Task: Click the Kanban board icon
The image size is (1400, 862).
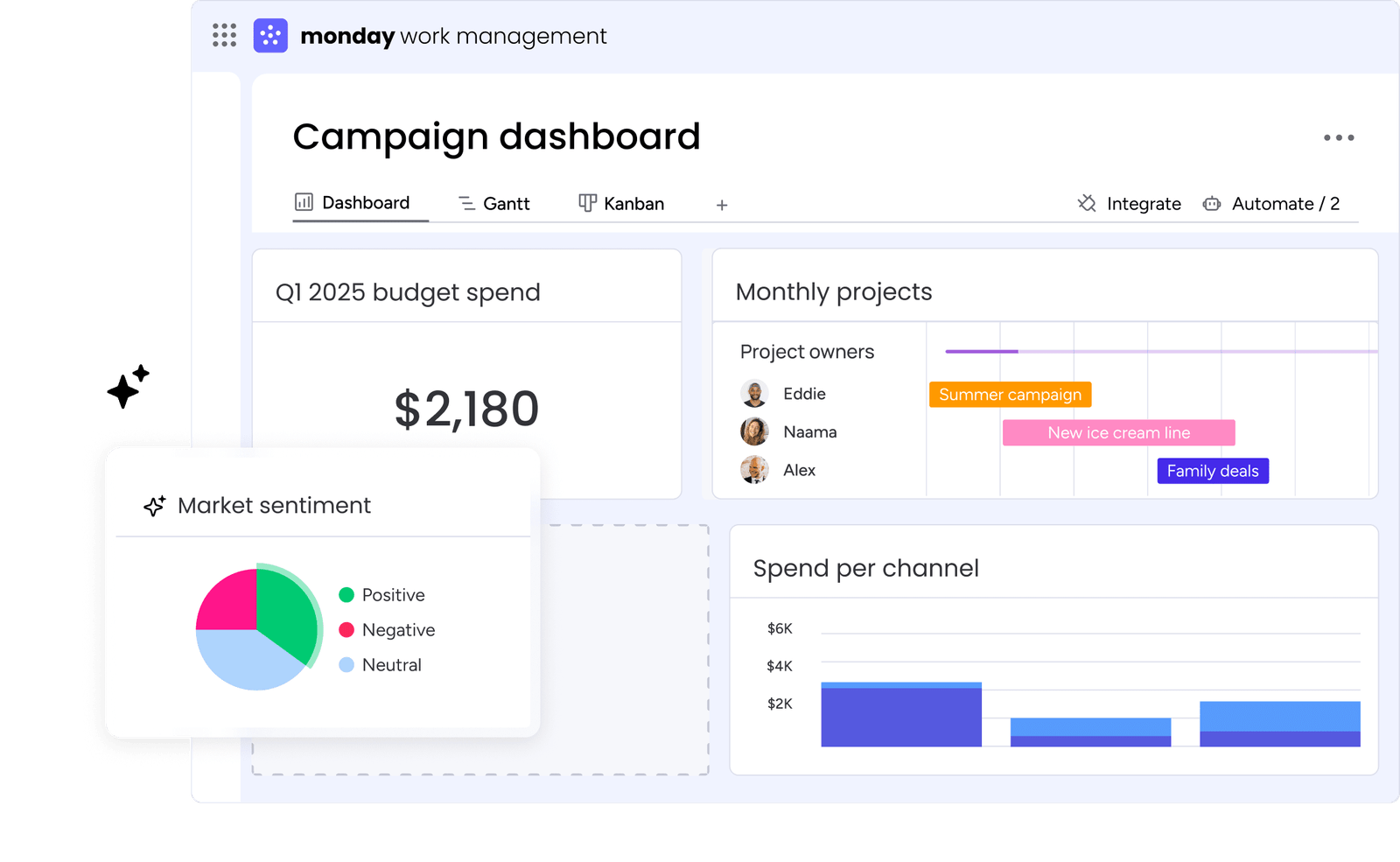Action: pyautogui.click(x=587, y=203)
